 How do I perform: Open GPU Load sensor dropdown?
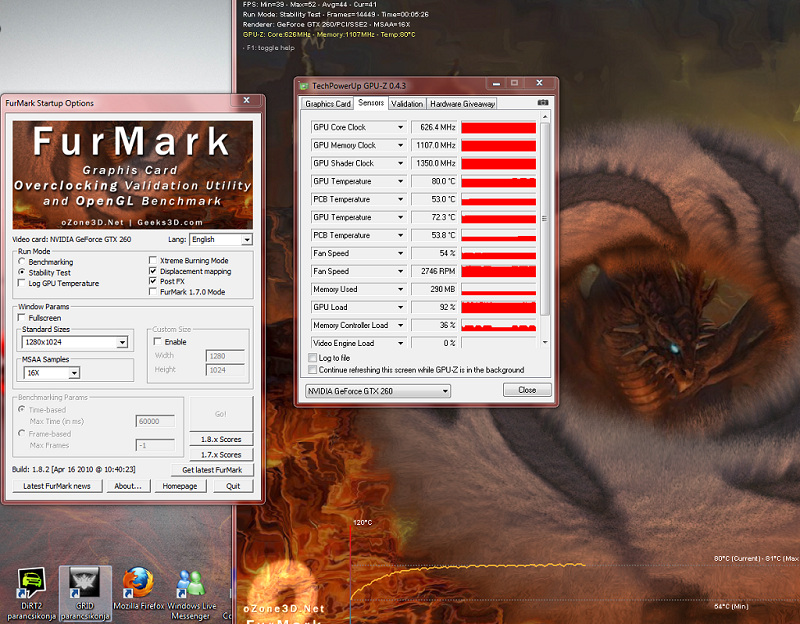click(400, 307)
